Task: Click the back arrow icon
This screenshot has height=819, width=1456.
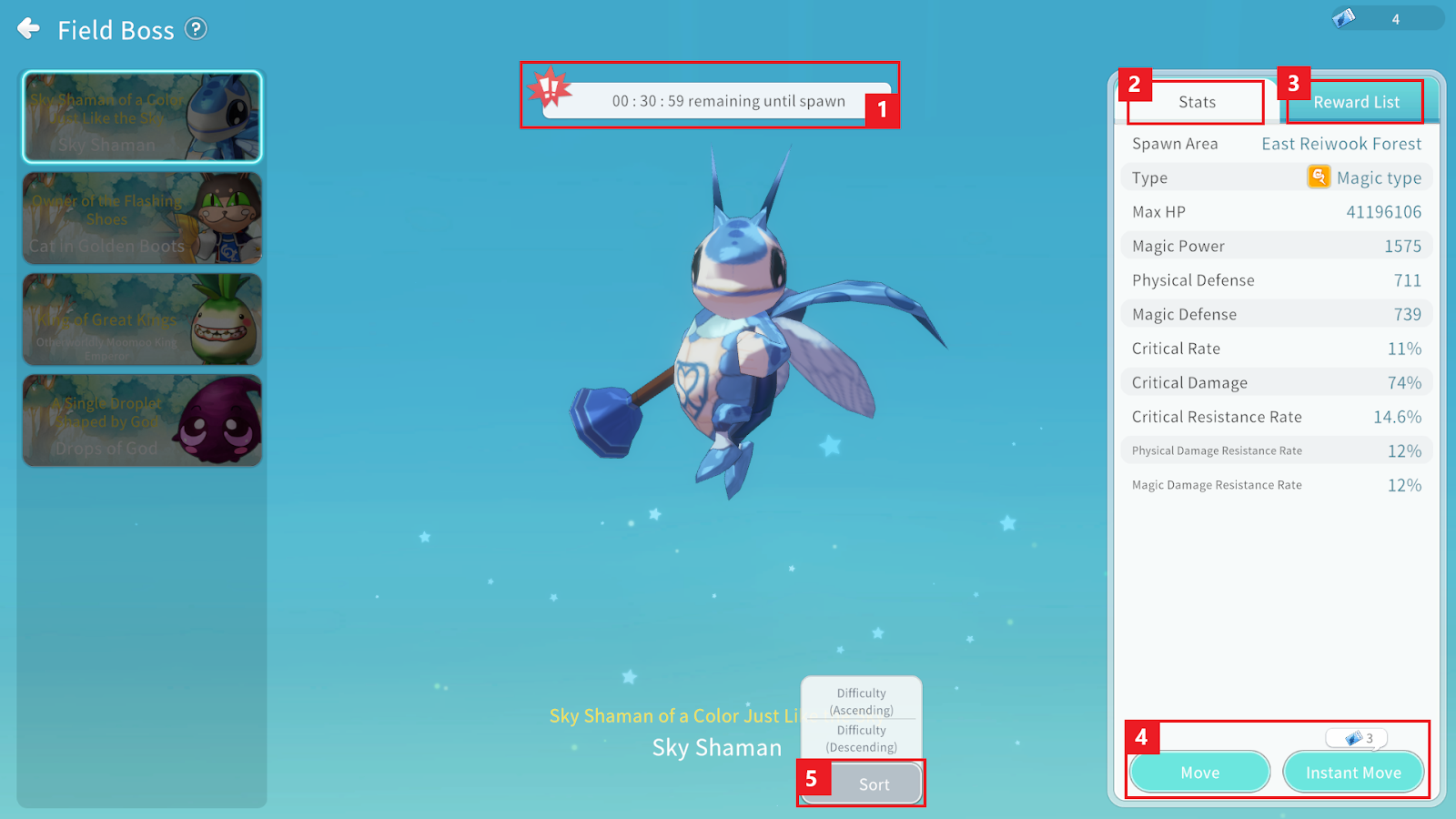Action: pos(29,29)
